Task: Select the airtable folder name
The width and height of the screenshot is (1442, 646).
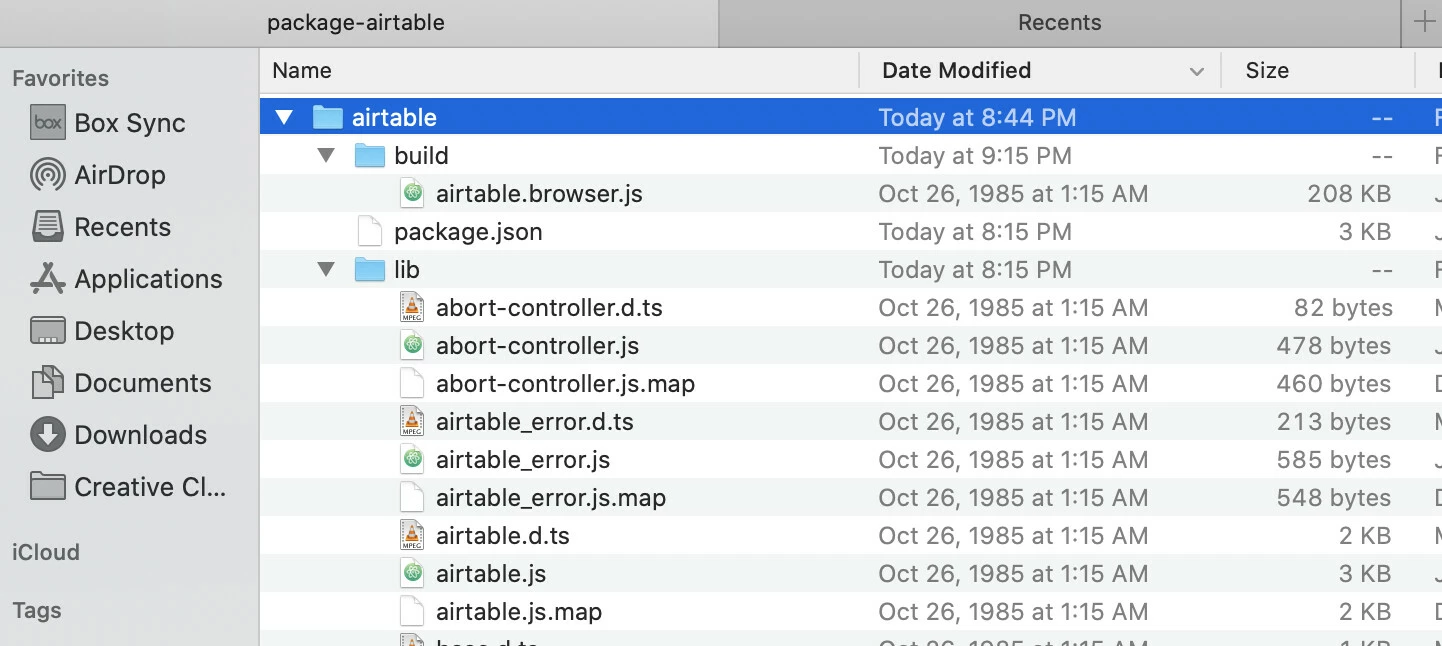Action: click(x=394, y=118)
